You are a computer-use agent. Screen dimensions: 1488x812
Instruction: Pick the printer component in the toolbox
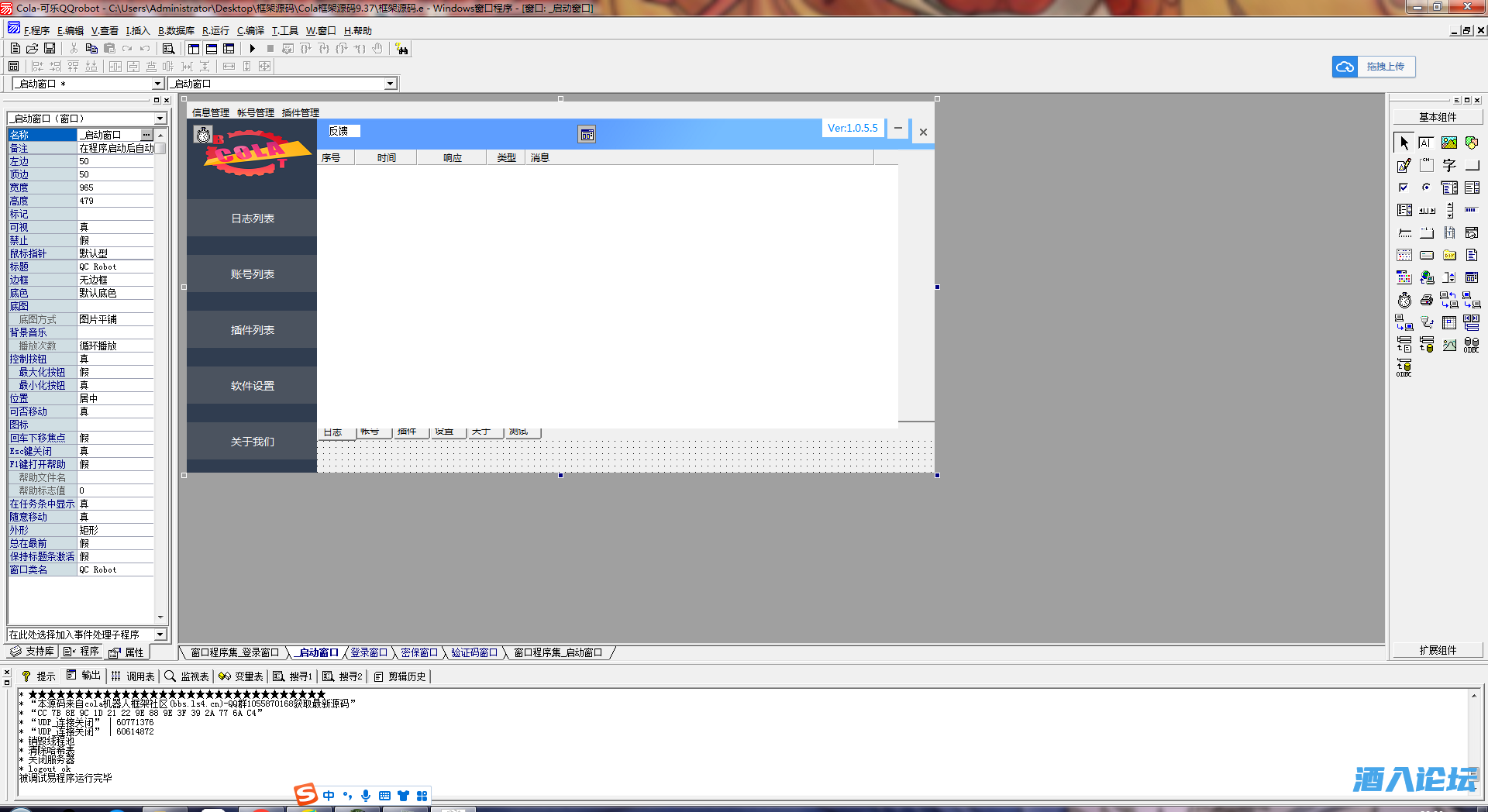point(1427,301)
